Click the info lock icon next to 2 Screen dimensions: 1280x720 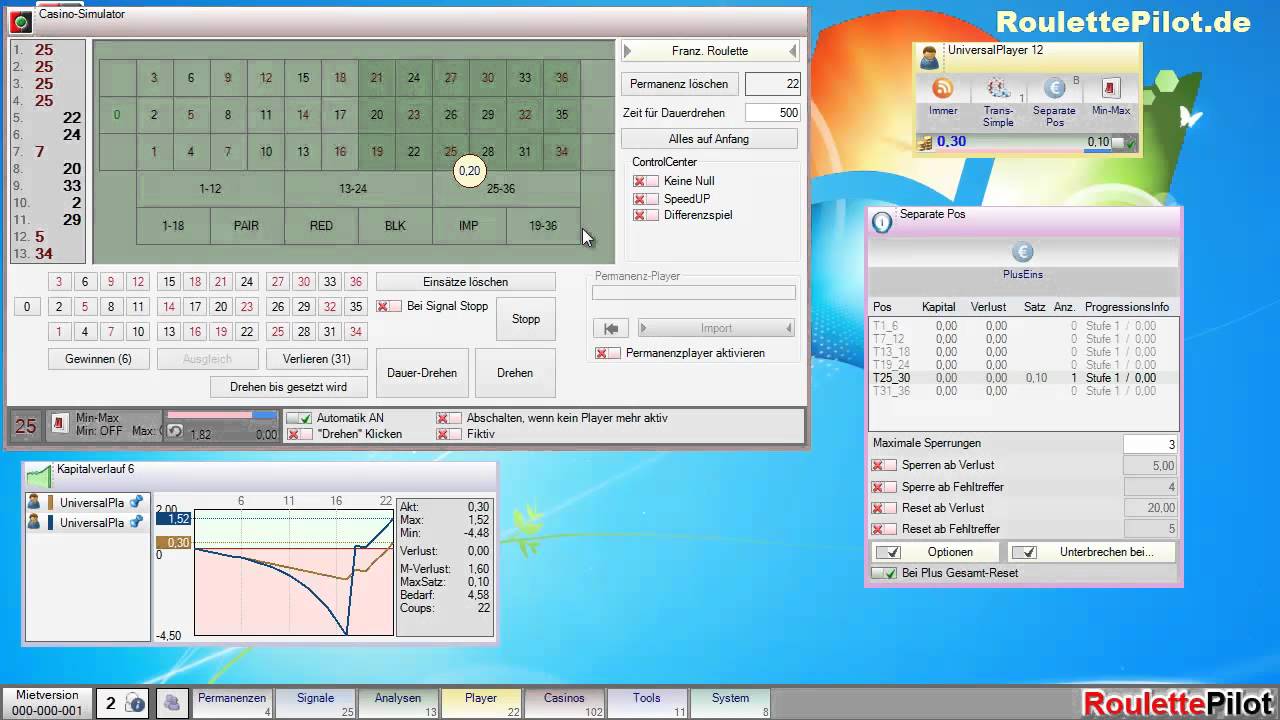point(136,704)
